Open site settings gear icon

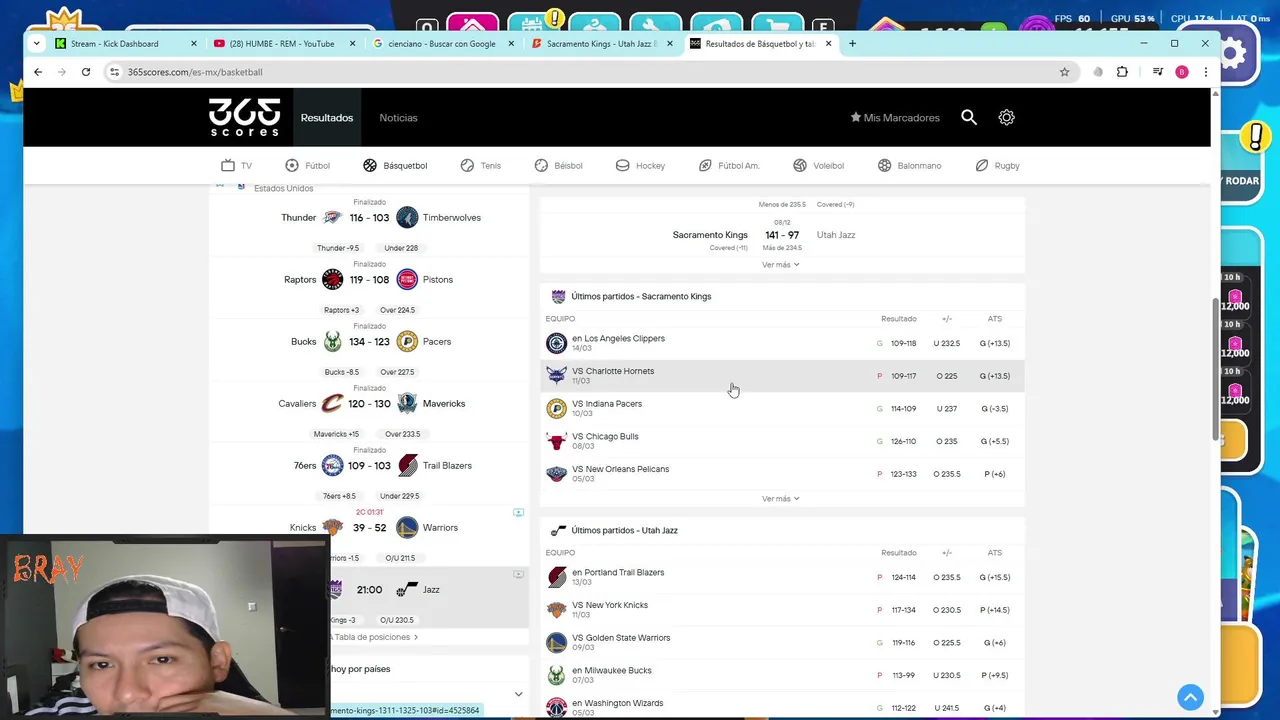coord(1006,117)
